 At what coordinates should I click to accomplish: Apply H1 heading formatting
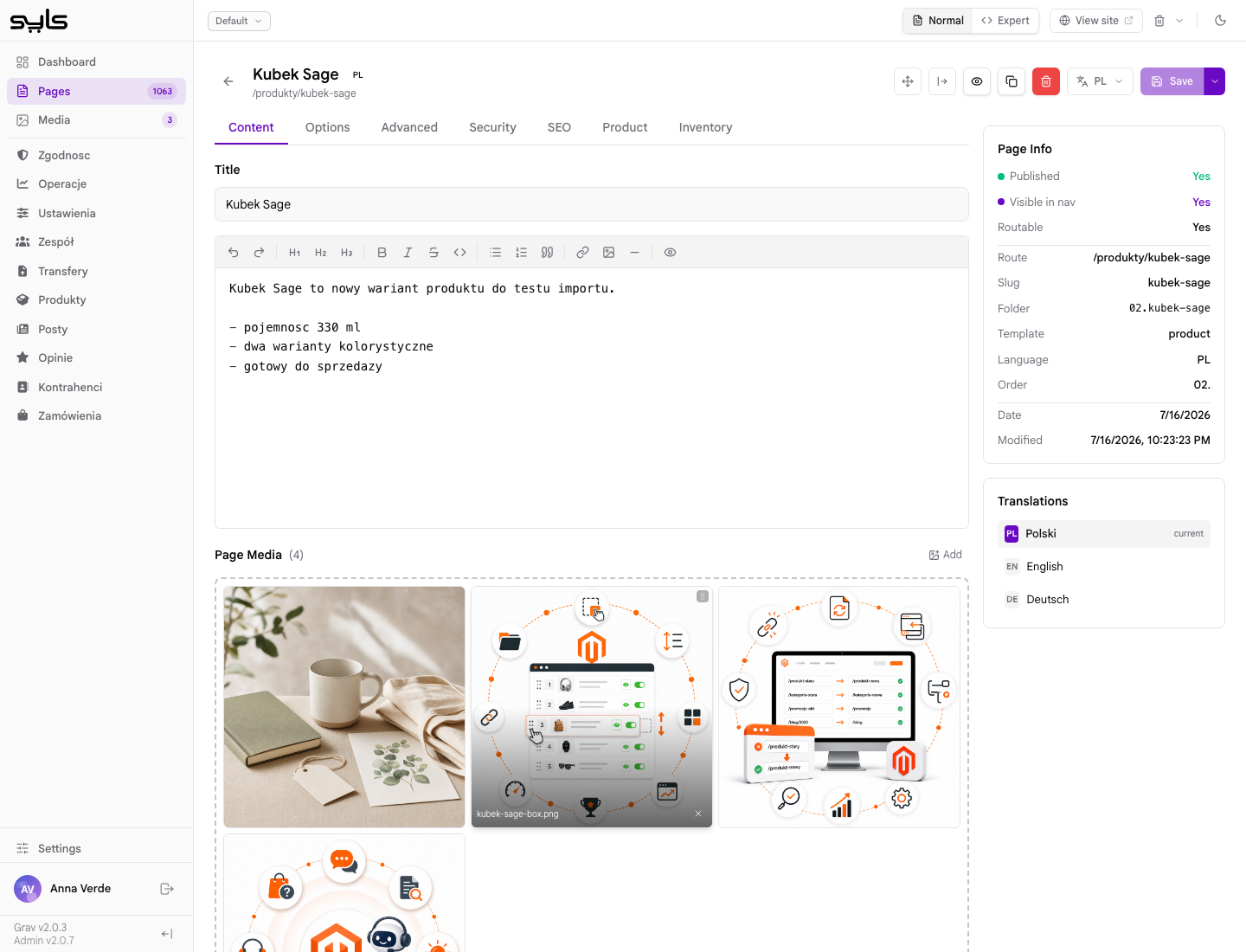295,253
